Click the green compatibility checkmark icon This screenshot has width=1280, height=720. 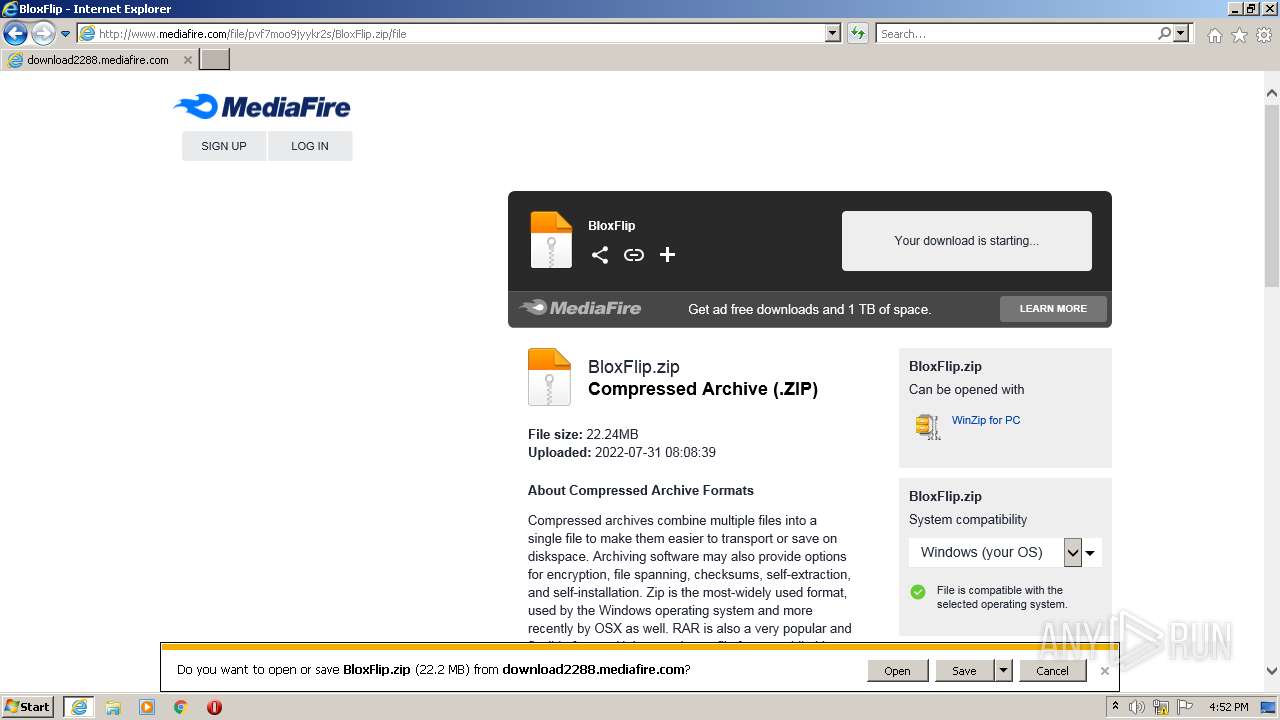[918, 592]
